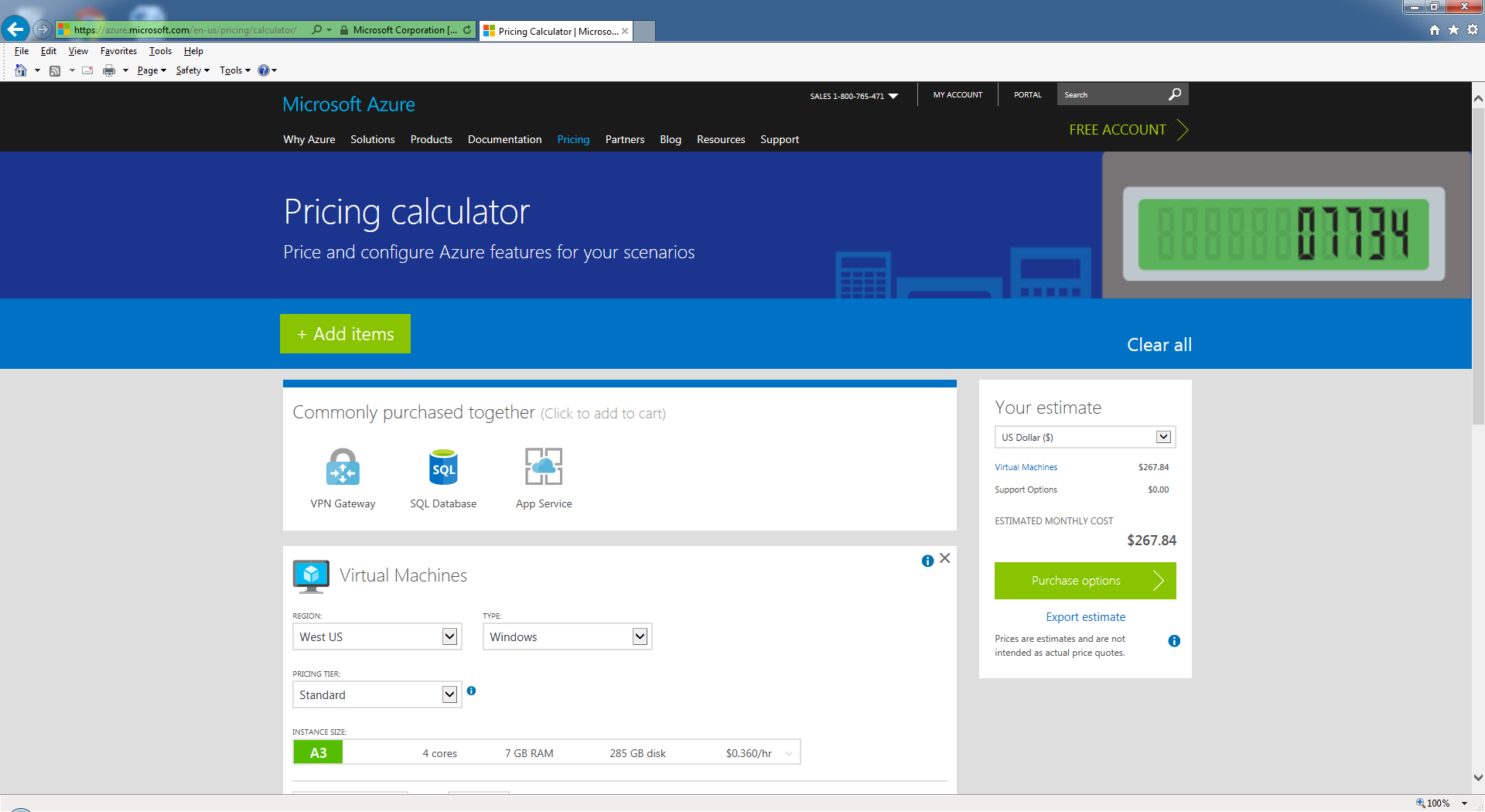This screenshot has height=812, width=1485.
Task: Open browser settings gear icon
Action: click(x=1473, y=29)
